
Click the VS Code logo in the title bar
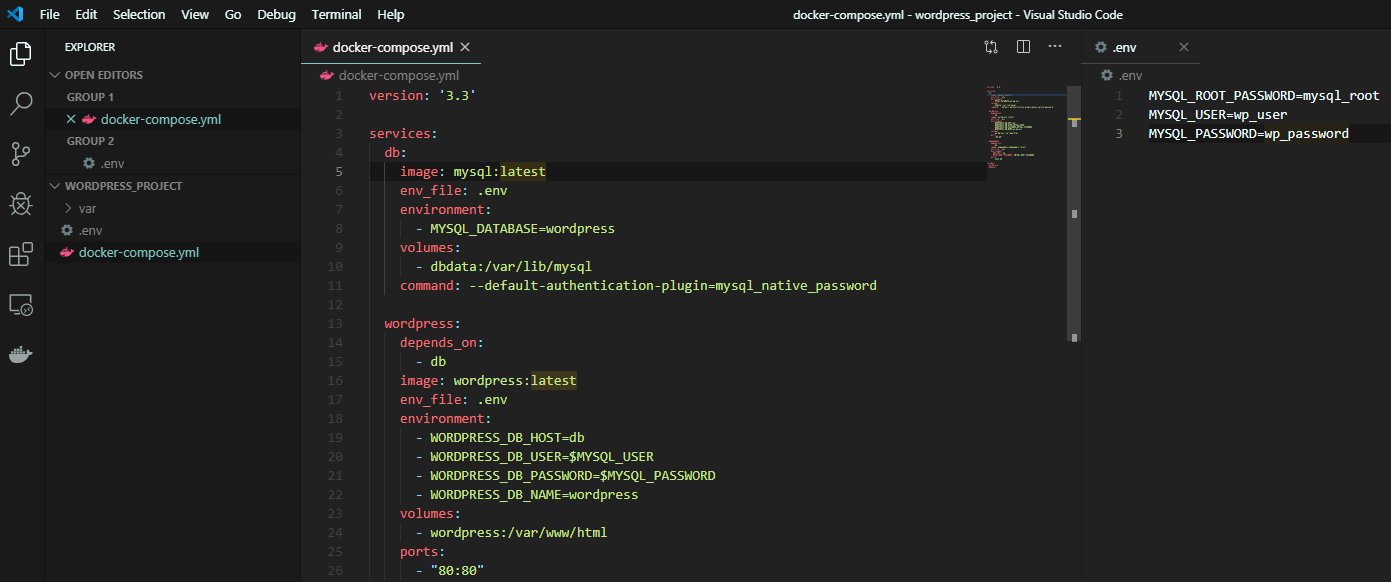[15, 14]
